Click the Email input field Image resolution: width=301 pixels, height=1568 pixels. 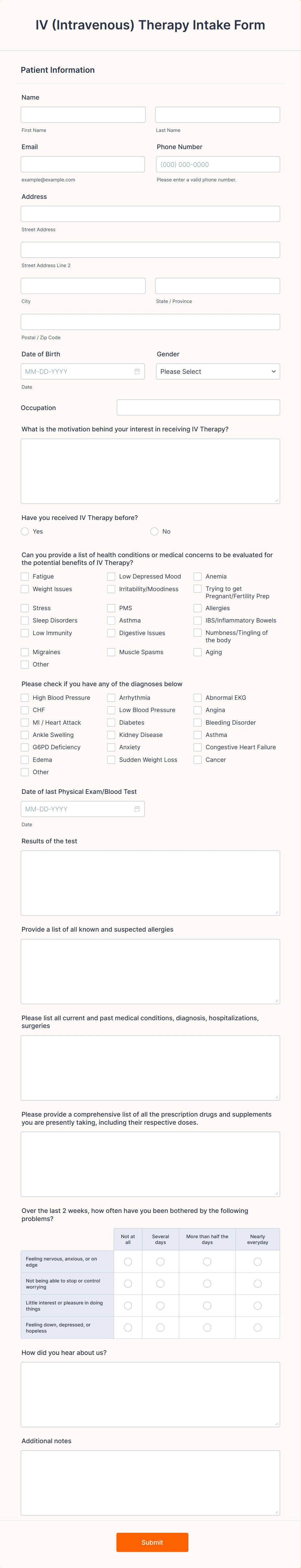82,164
